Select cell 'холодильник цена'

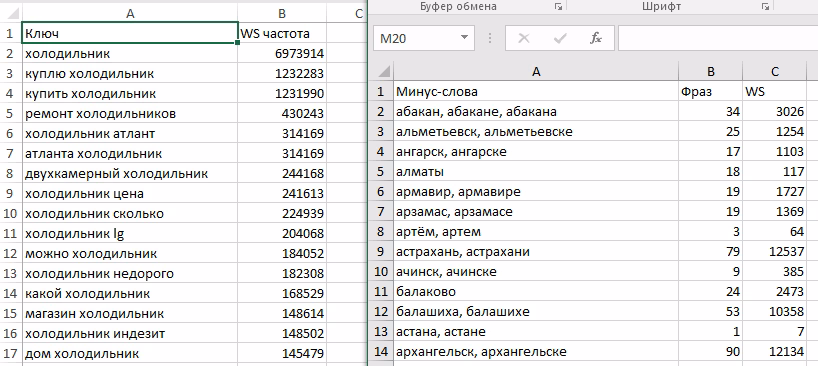130,193
